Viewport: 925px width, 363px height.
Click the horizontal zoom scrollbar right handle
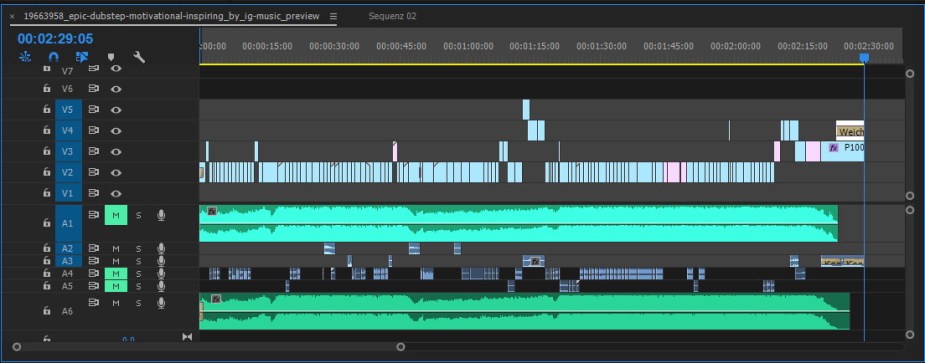tap(401, 346)
